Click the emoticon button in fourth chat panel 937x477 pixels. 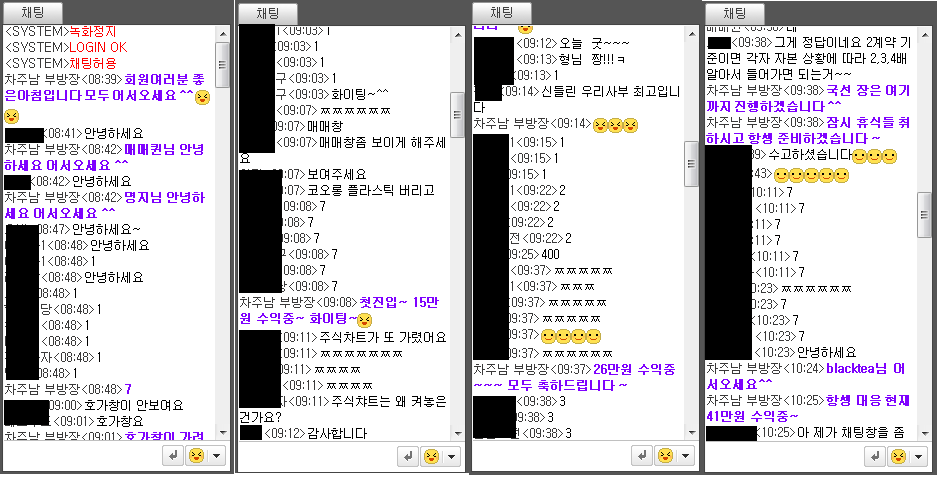[898, 457]
